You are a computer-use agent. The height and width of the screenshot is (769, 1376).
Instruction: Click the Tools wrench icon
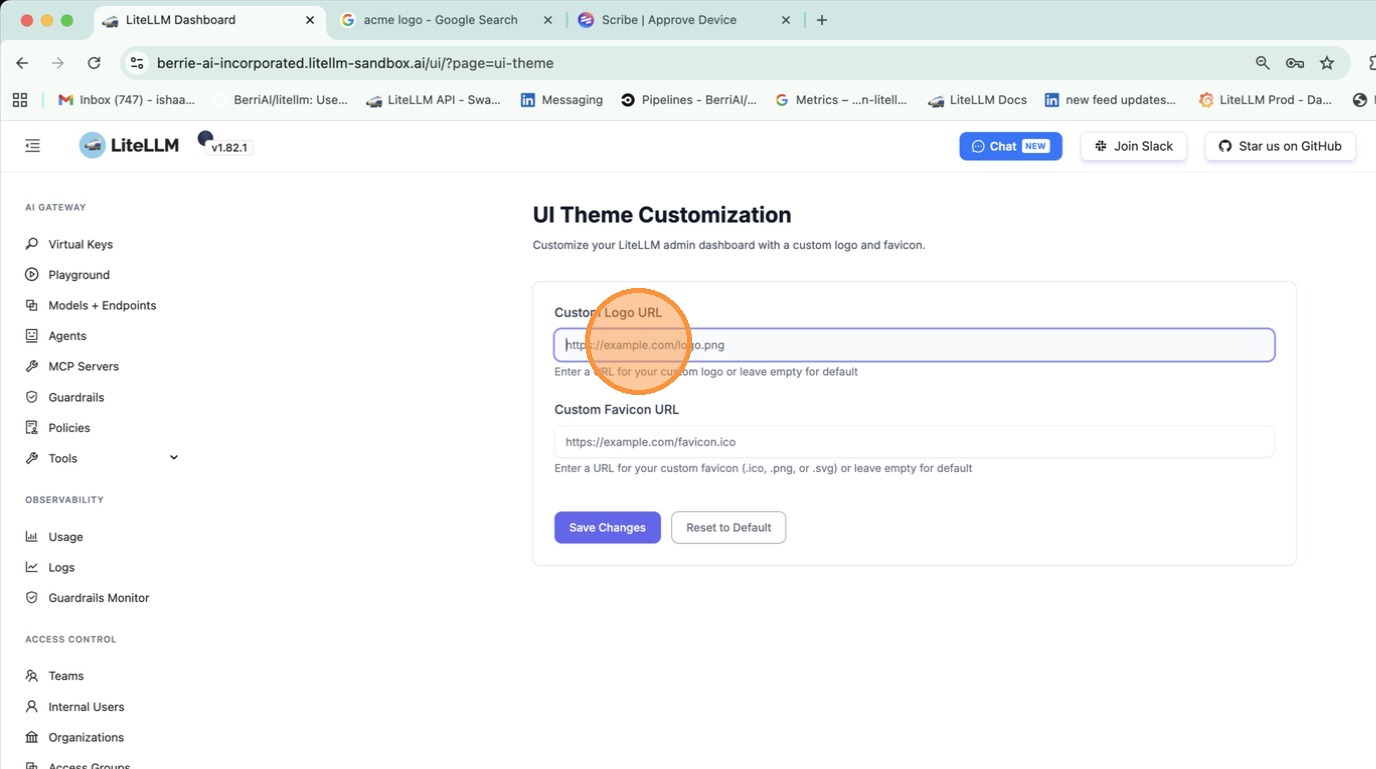click(x=32, y=458)
